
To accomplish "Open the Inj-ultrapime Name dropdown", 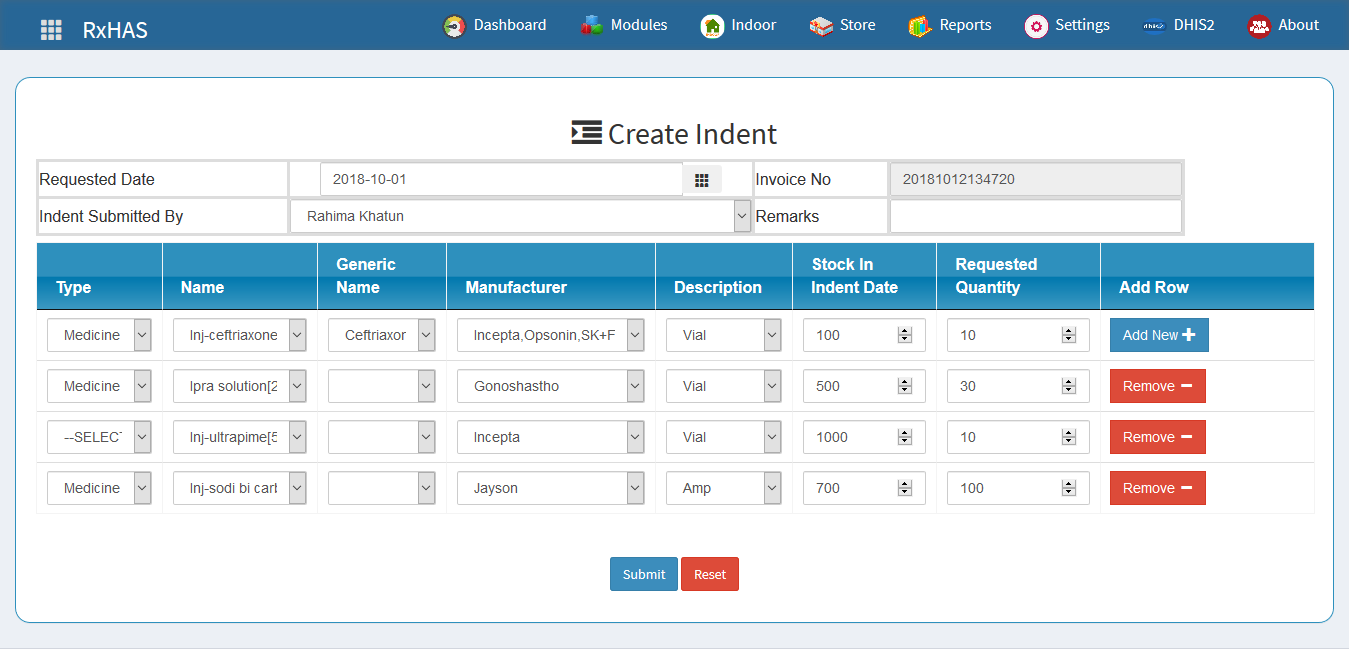I will pos(240,437).
